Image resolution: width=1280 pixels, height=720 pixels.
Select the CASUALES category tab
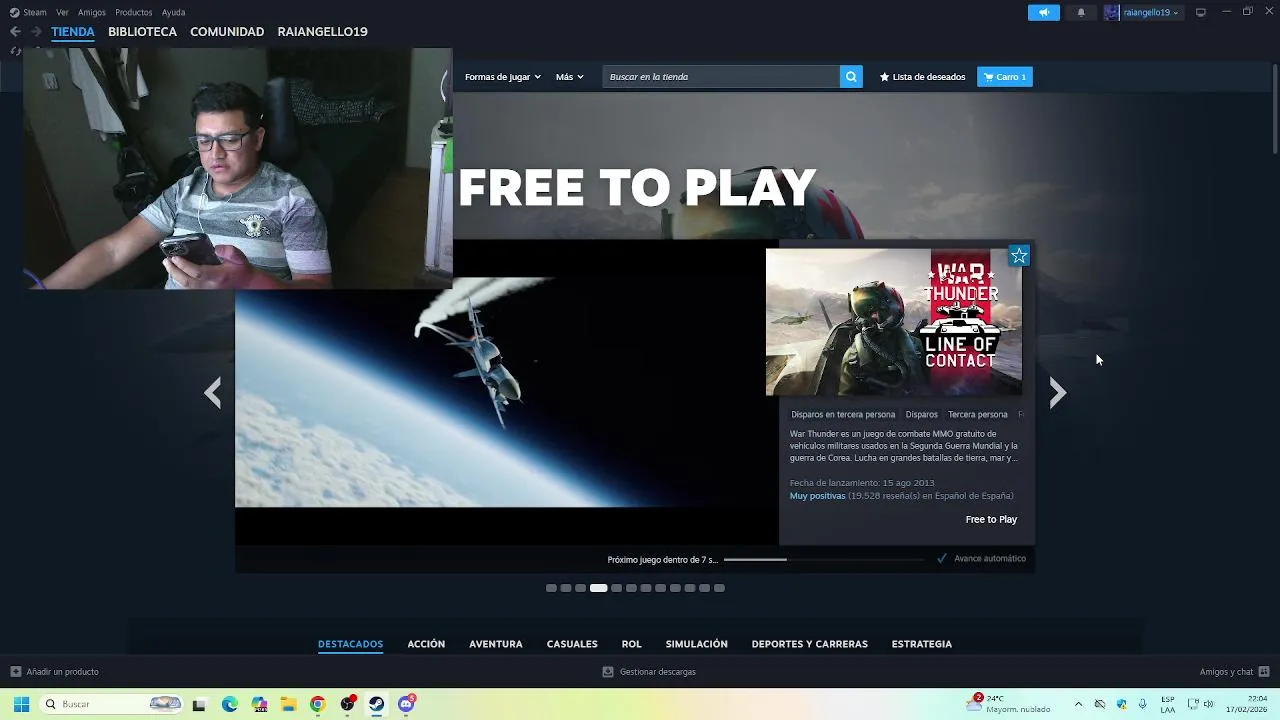572,644
